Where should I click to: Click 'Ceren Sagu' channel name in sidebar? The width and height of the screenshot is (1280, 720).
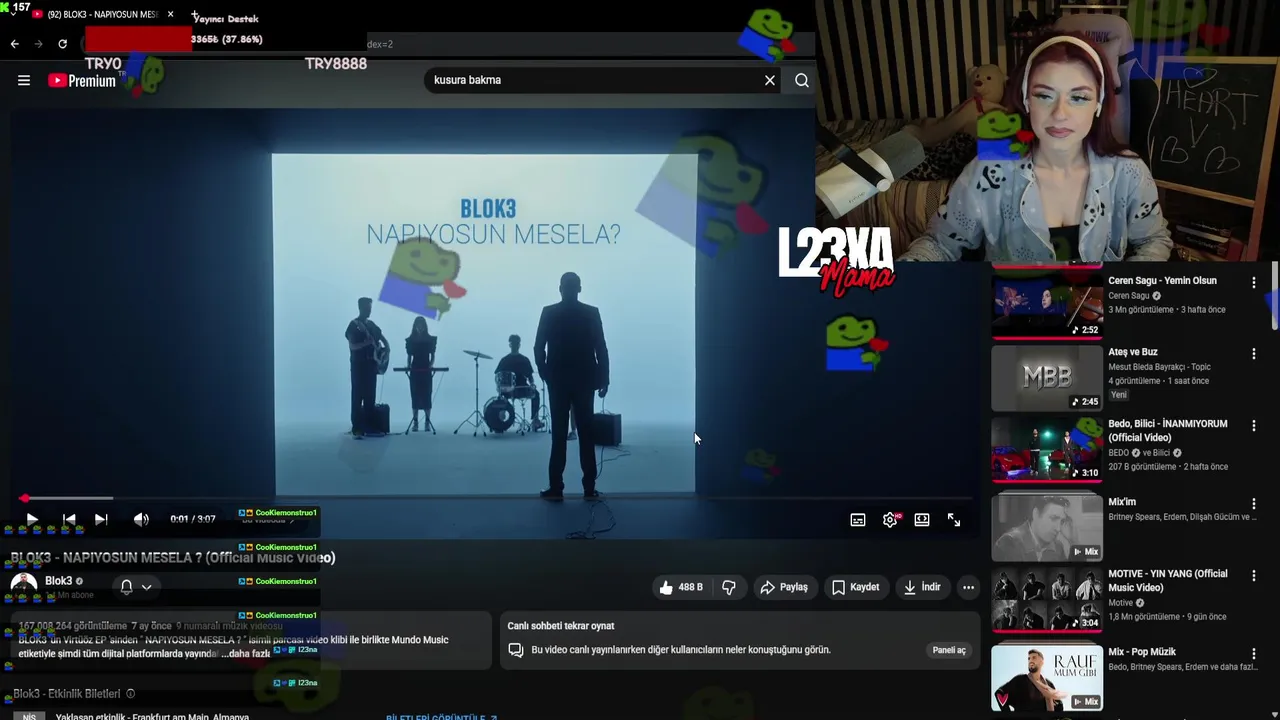(x=1129, y=296)
